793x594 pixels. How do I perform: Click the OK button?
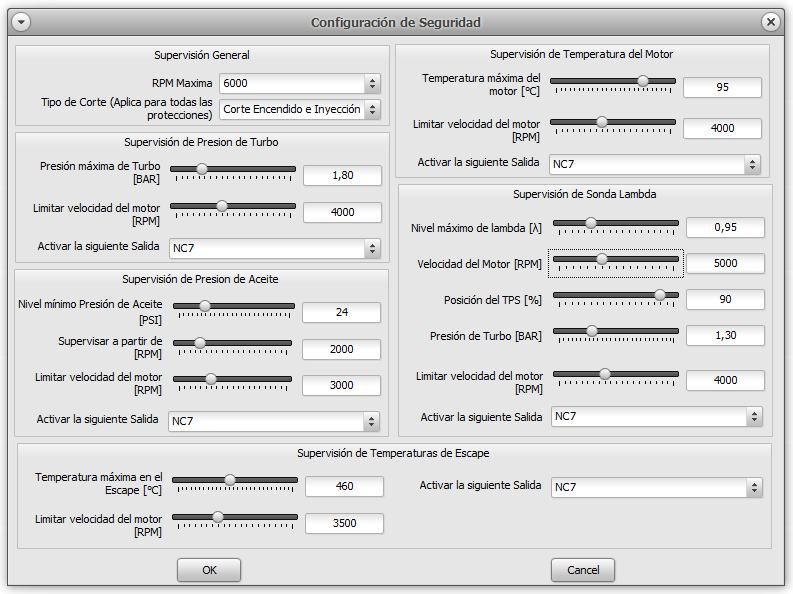click(x=209, y=570)
